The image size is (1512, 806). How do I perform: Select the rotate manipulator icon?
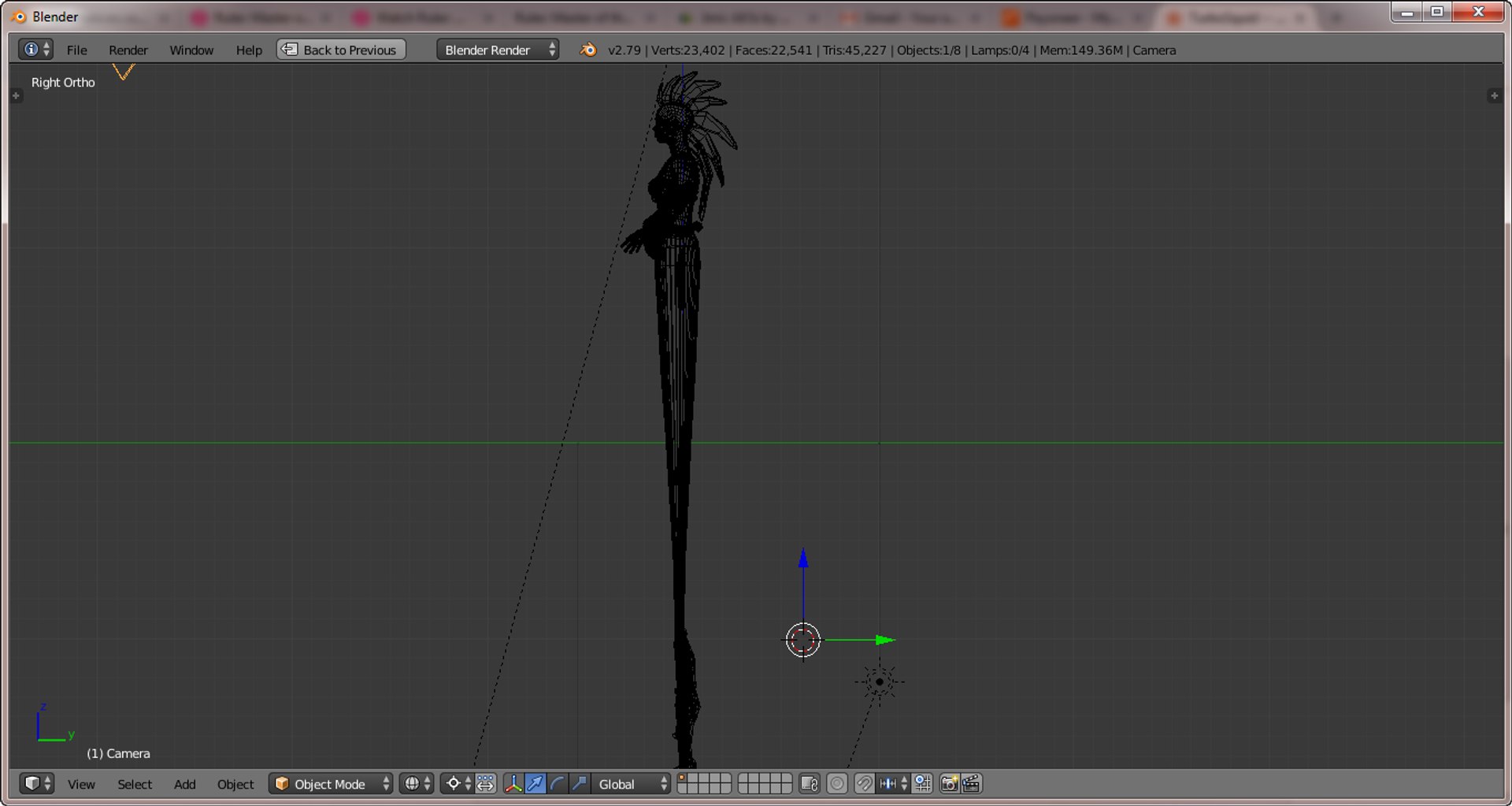(x=558, y=783)
